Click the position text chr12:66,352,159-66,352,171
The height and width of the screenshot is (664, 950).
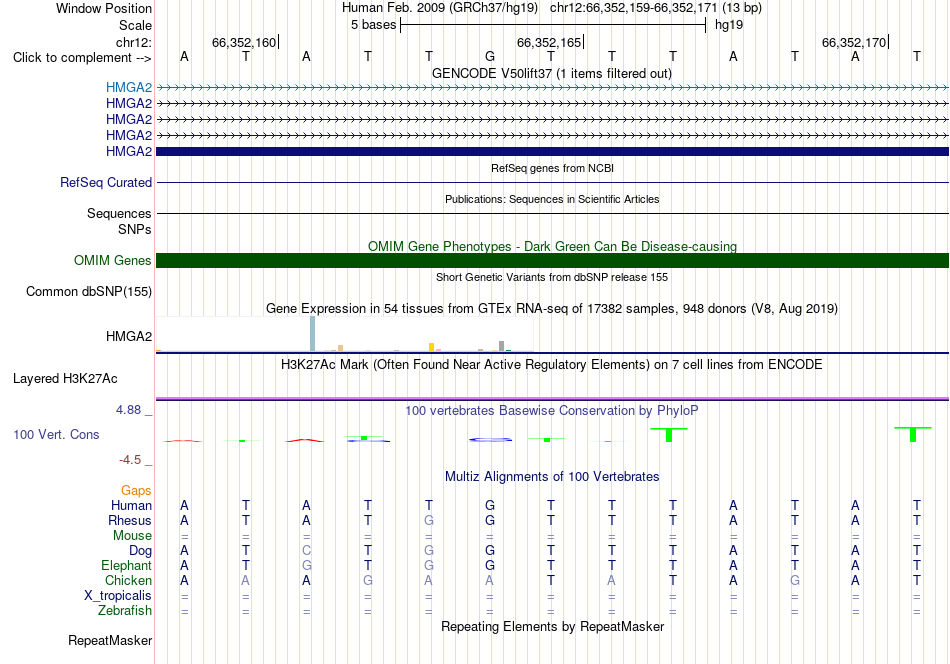[633, 8]
